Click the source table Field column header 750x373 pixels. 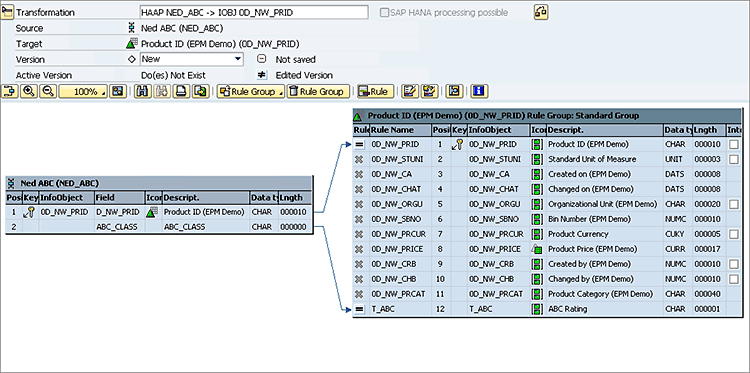pyautogui.click(x=119, y=197)
